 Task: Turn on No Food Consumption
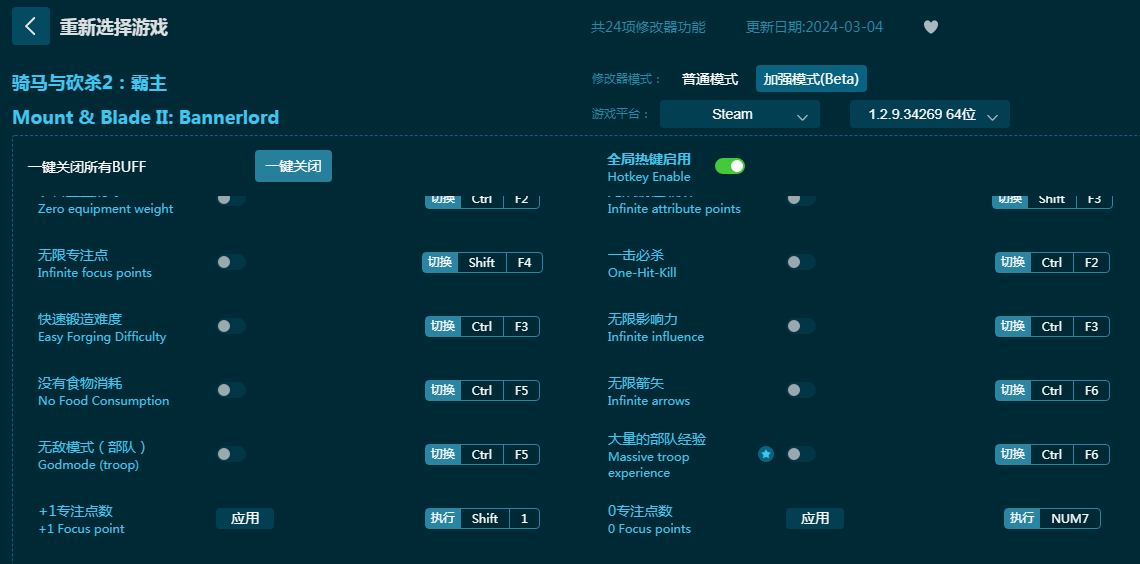(x=231, y=390)
